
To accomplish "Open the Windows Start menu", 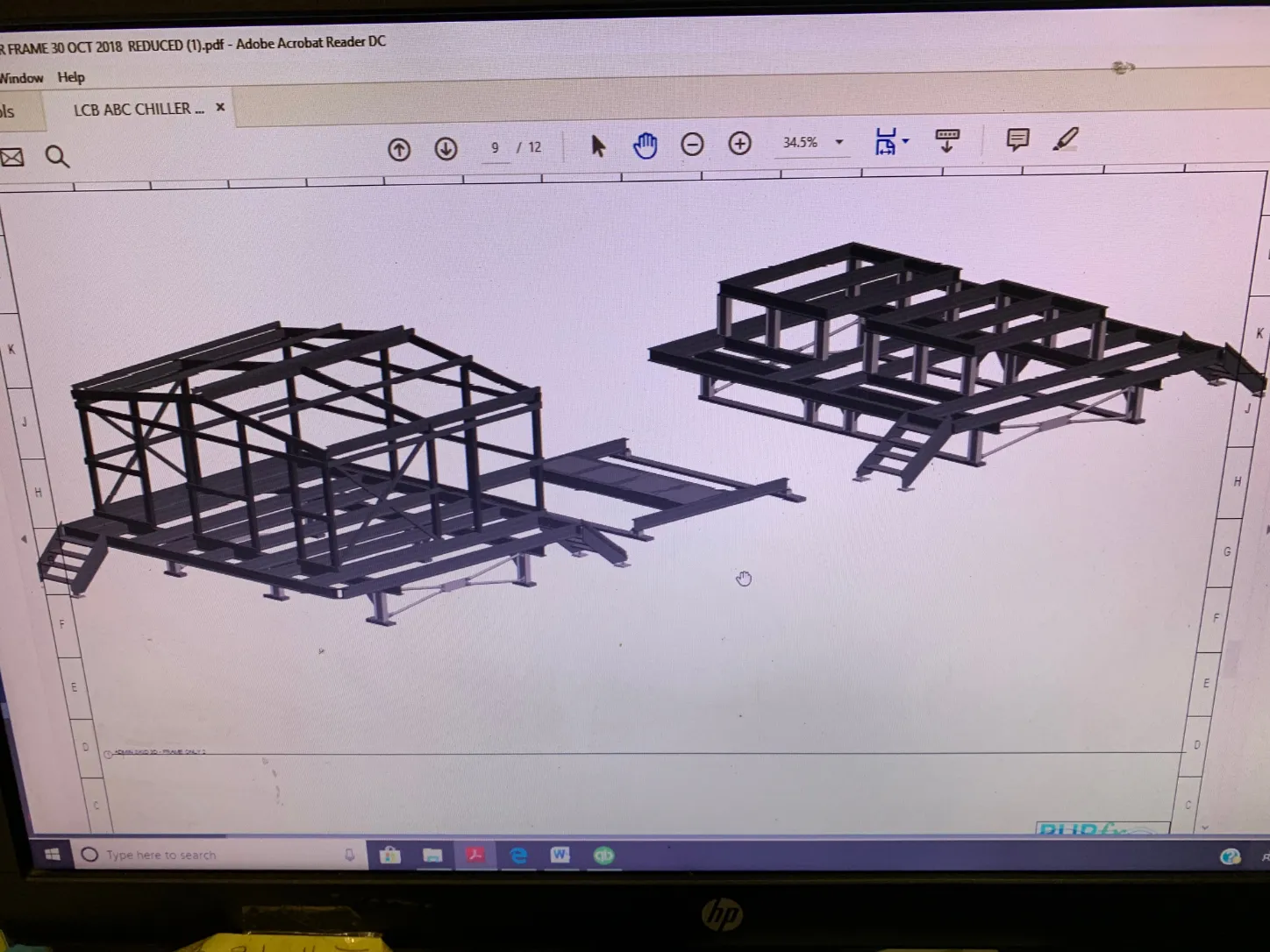I will coord(52,854).
